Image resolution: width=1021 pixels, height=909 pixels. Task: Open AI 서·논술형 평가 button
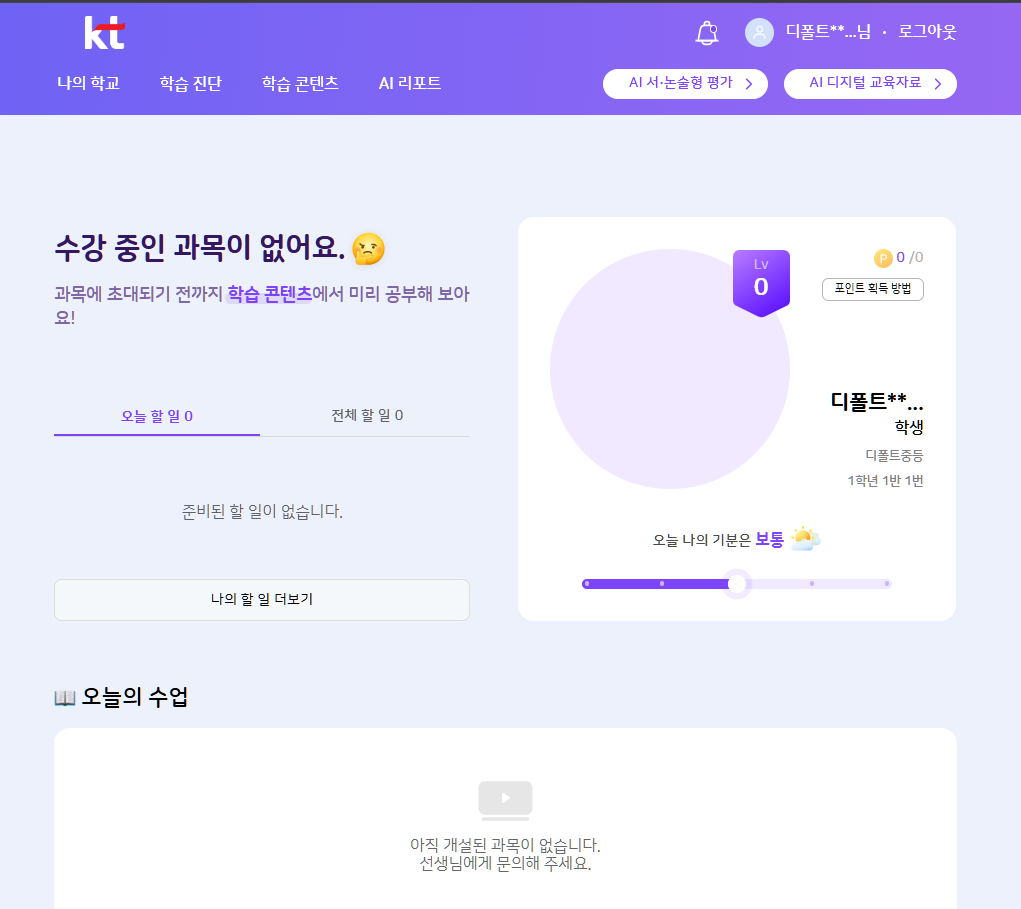point(685,84)
